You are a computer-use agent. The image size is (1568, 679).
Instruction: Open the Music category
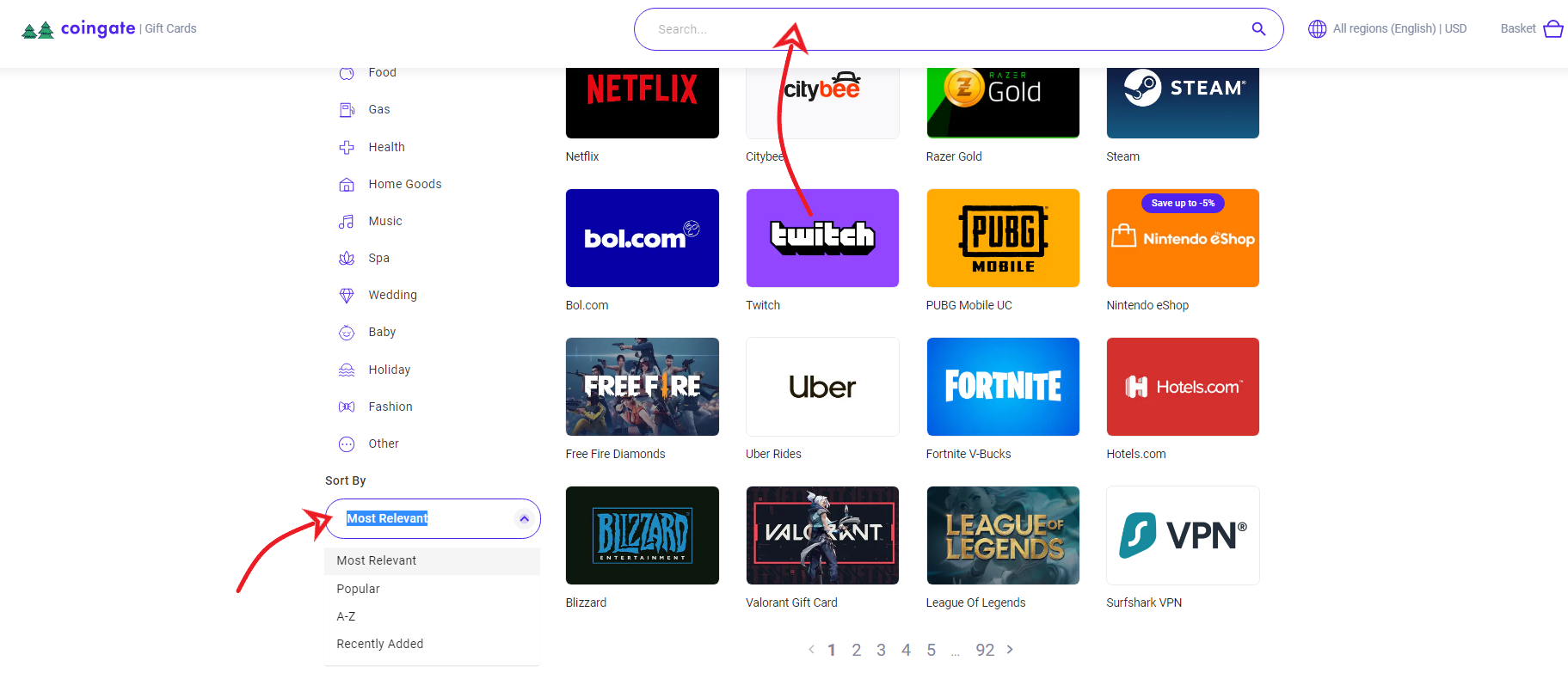(x=385, y=221)
